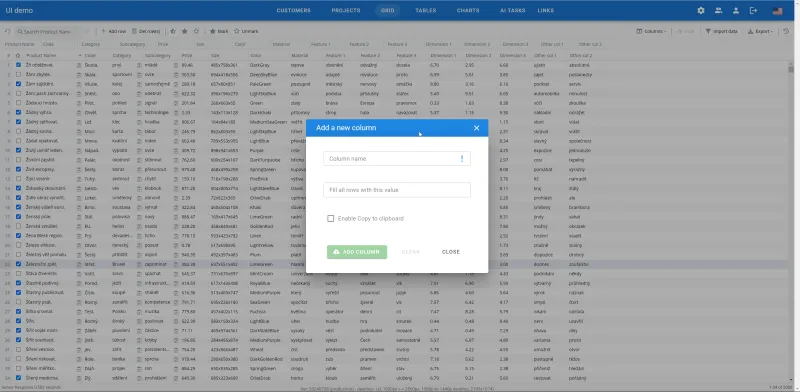Open settings via the gear icon
This screenshot has height=392, width=800.
[x=701, y=10]
